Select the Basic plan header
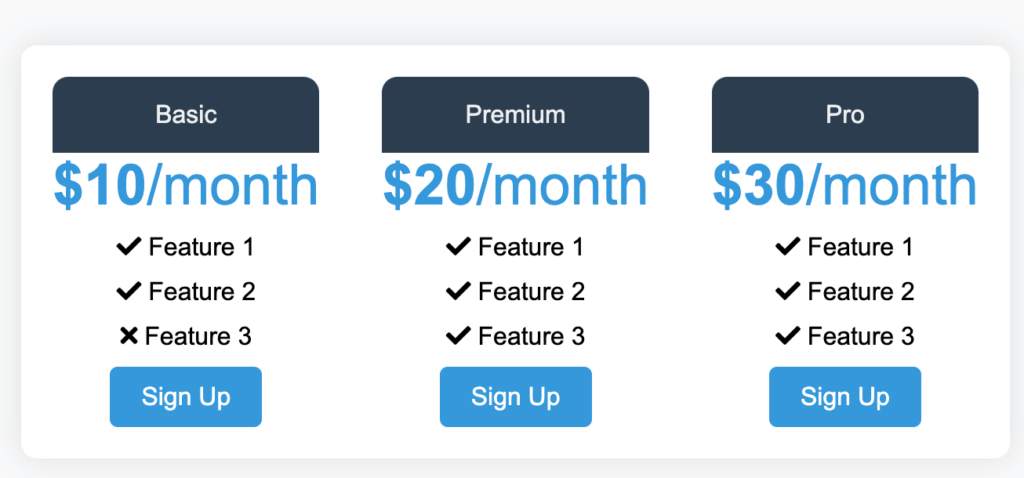This screenshot has width=1024, height=478. [186, 114]
